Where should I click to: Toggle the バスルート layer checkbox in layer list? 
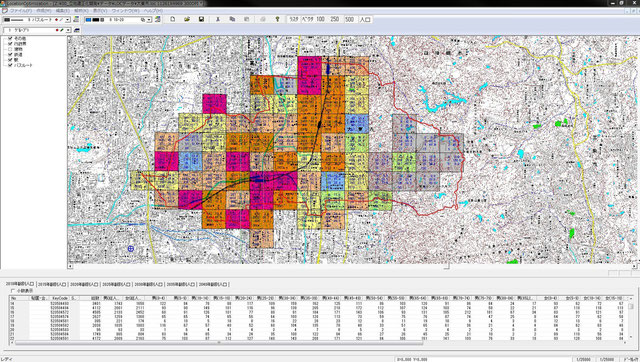(x=10, y=65)
